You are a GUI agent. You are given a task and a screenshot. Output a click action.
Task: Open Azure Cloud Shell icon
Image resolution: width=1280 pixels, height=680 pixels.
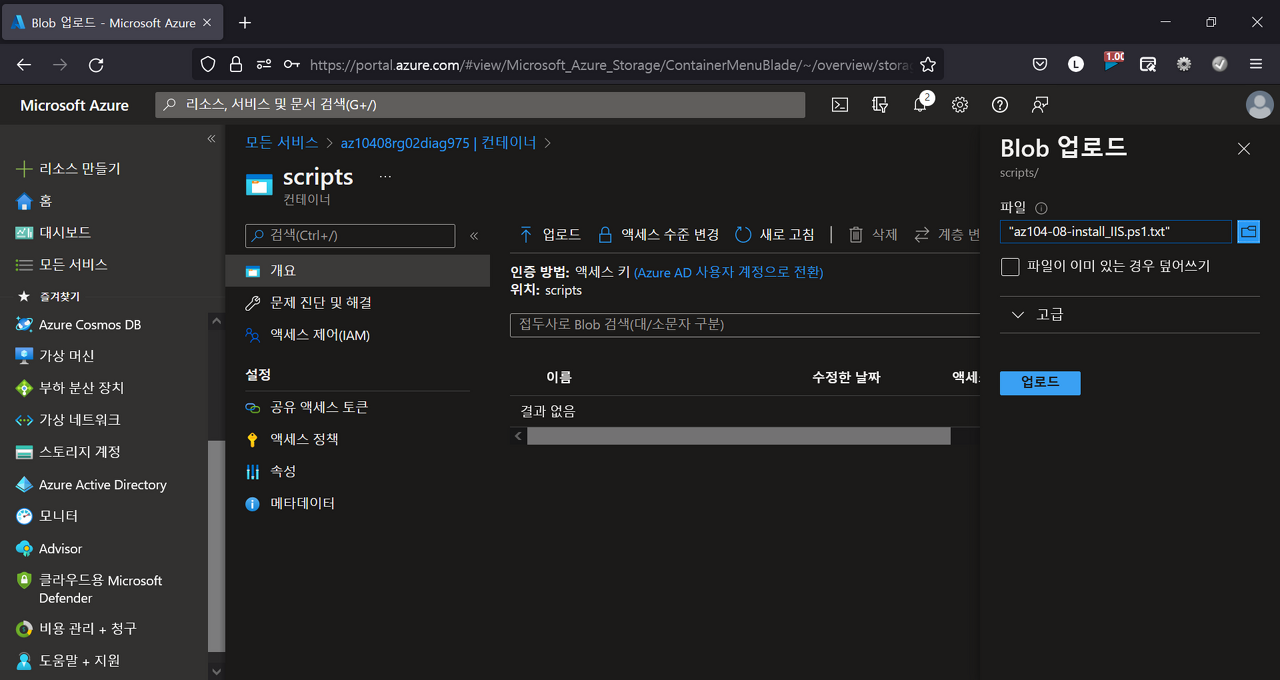click(x=841, y=105)
